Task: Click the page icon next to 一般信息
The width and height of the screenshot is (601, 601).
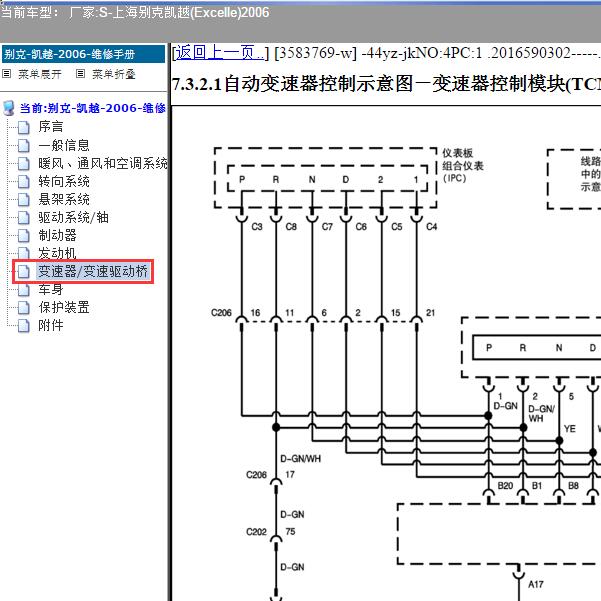Action: (x=23, y=145)
